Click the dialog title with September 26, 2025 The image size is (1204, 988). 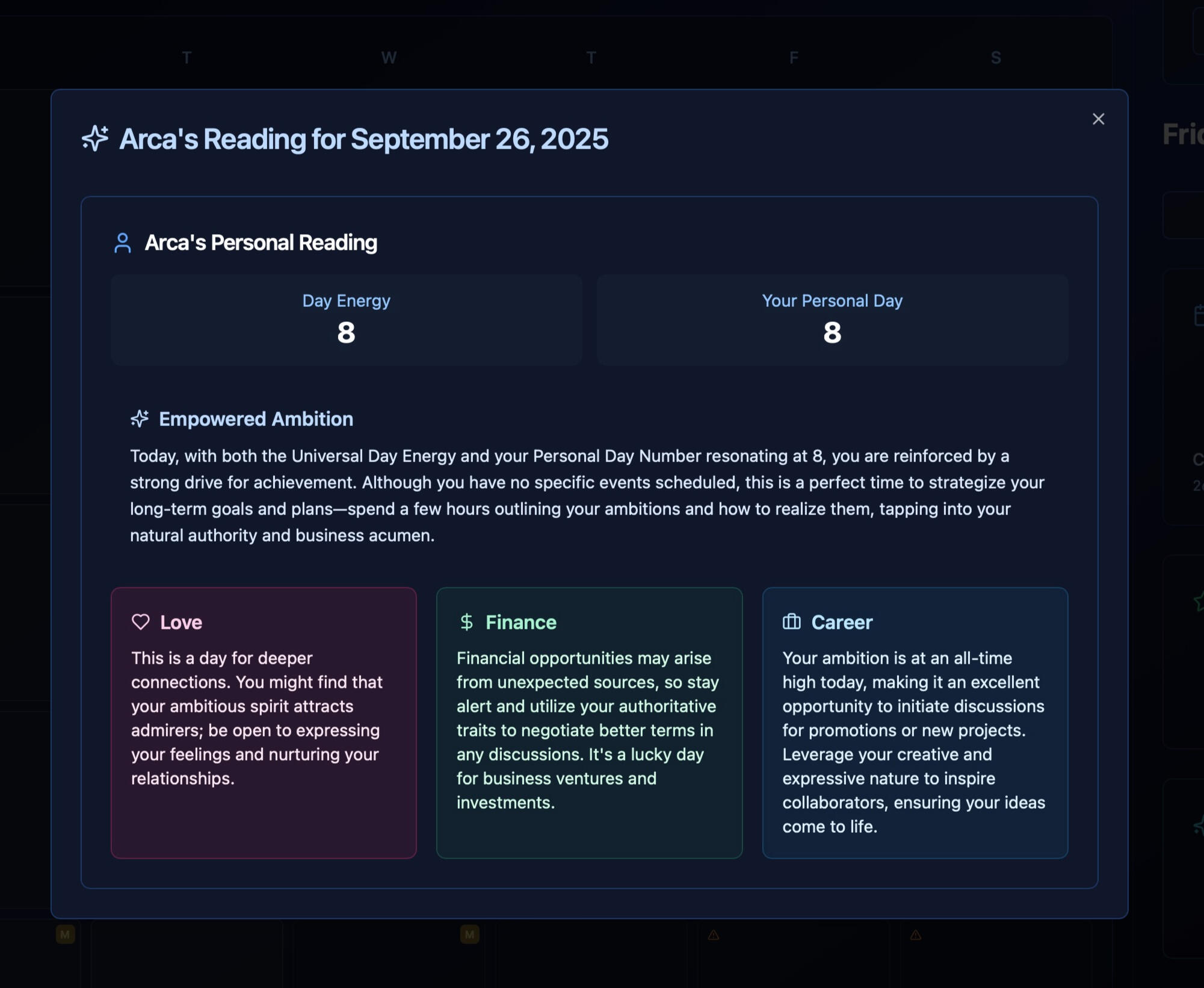pyautogui.click(x=363, y=139)
